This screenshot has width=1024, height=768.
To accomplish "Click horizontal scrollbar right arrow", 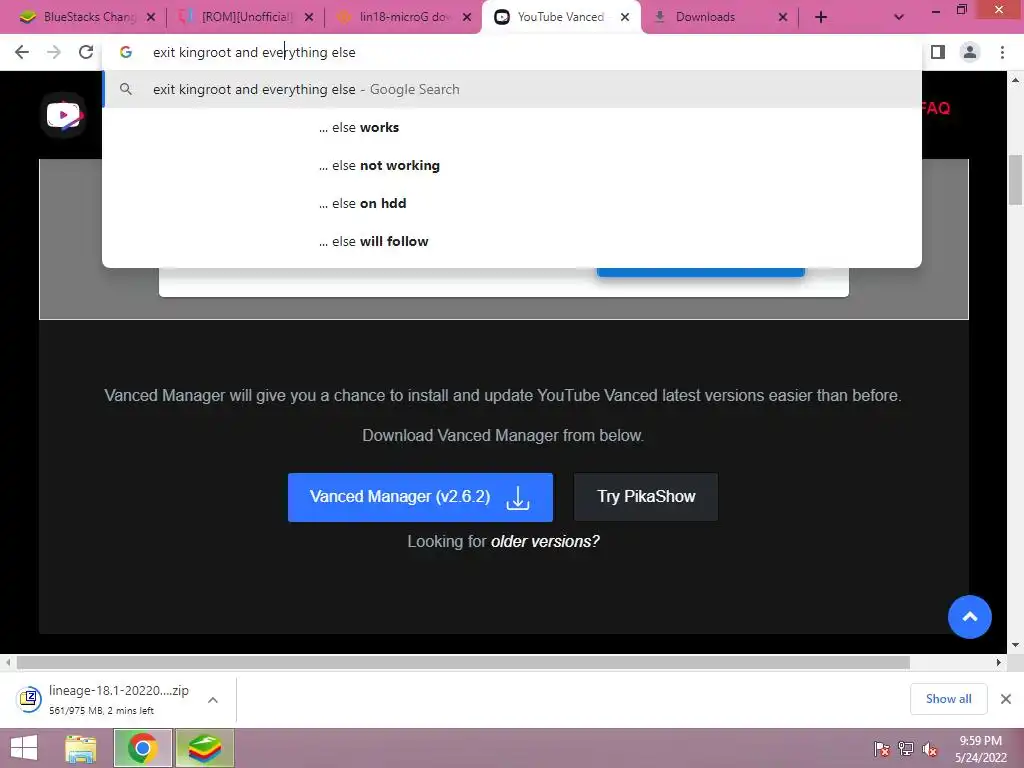I will point(998,662).
